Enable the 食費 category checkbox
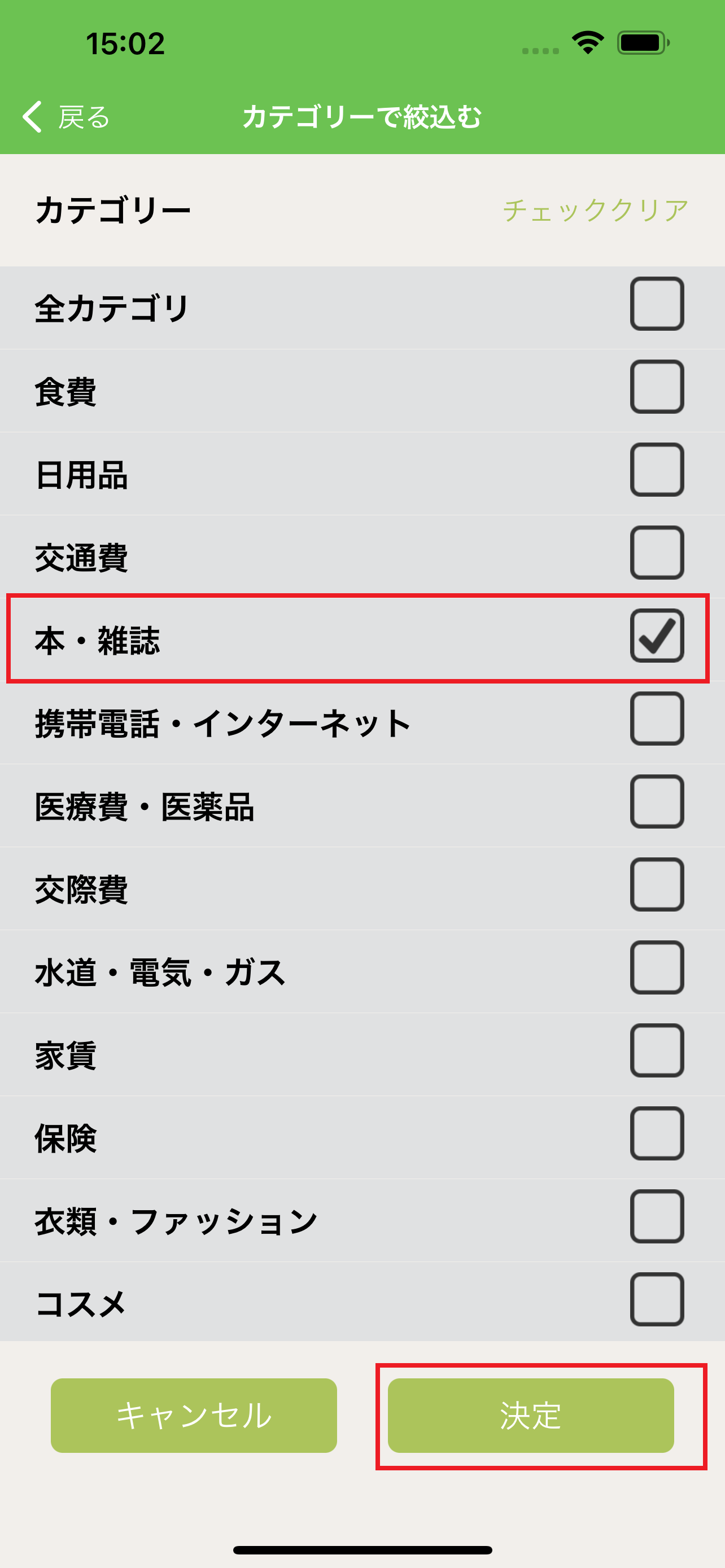This screenshot has height=1568, width=725. pos(656,387)
